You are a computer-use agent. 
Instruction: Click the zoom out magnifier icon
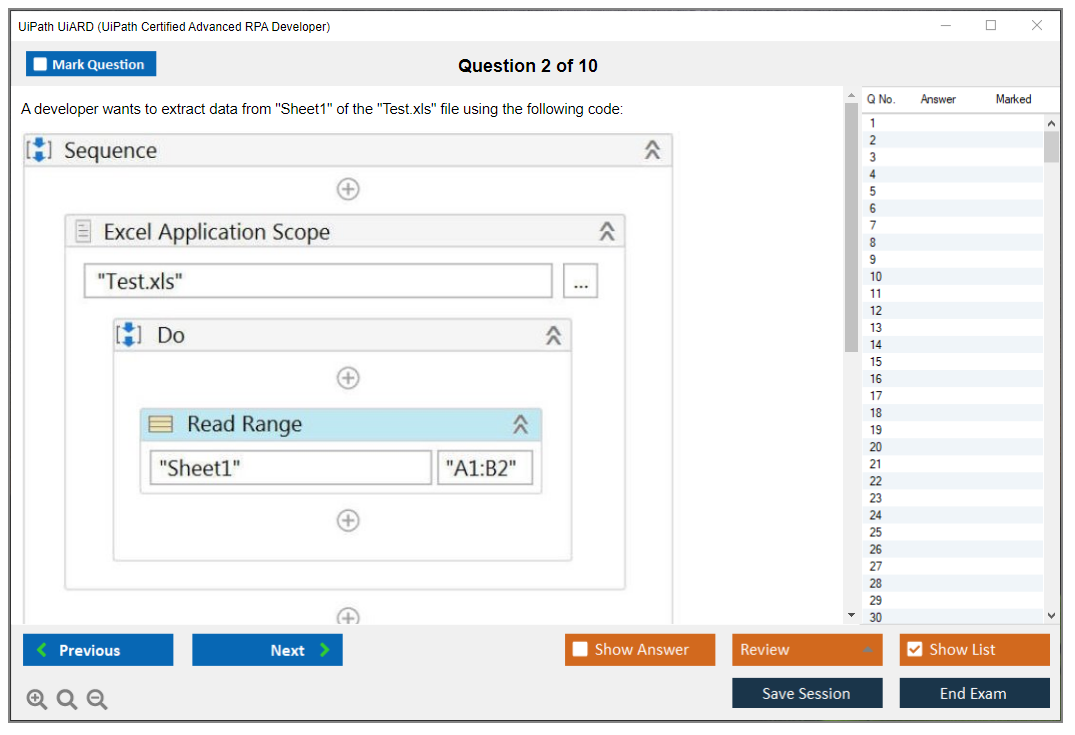(x=97, y=700)
